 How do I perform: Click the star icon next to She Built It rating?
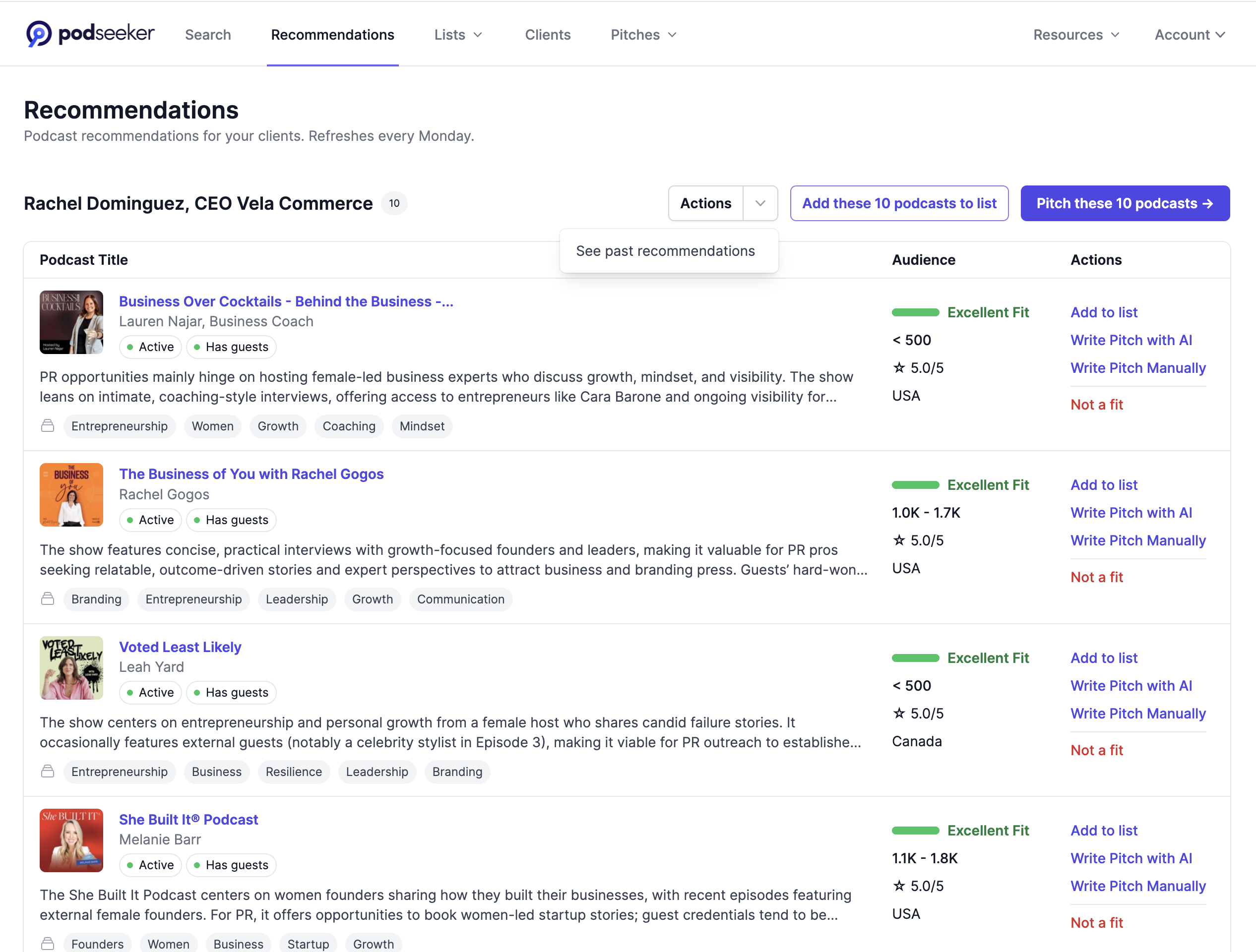(x=899, y=885)
